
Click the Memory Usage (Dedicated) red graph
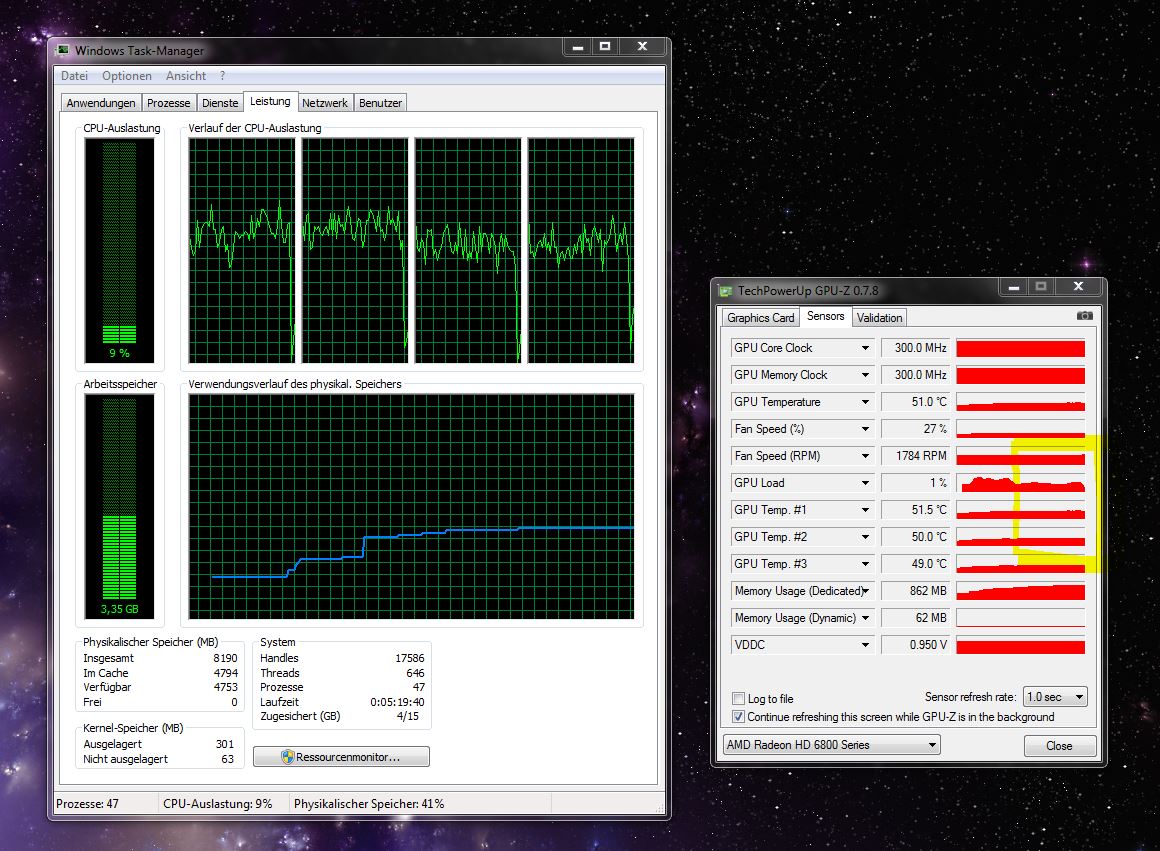(1021, 591)
